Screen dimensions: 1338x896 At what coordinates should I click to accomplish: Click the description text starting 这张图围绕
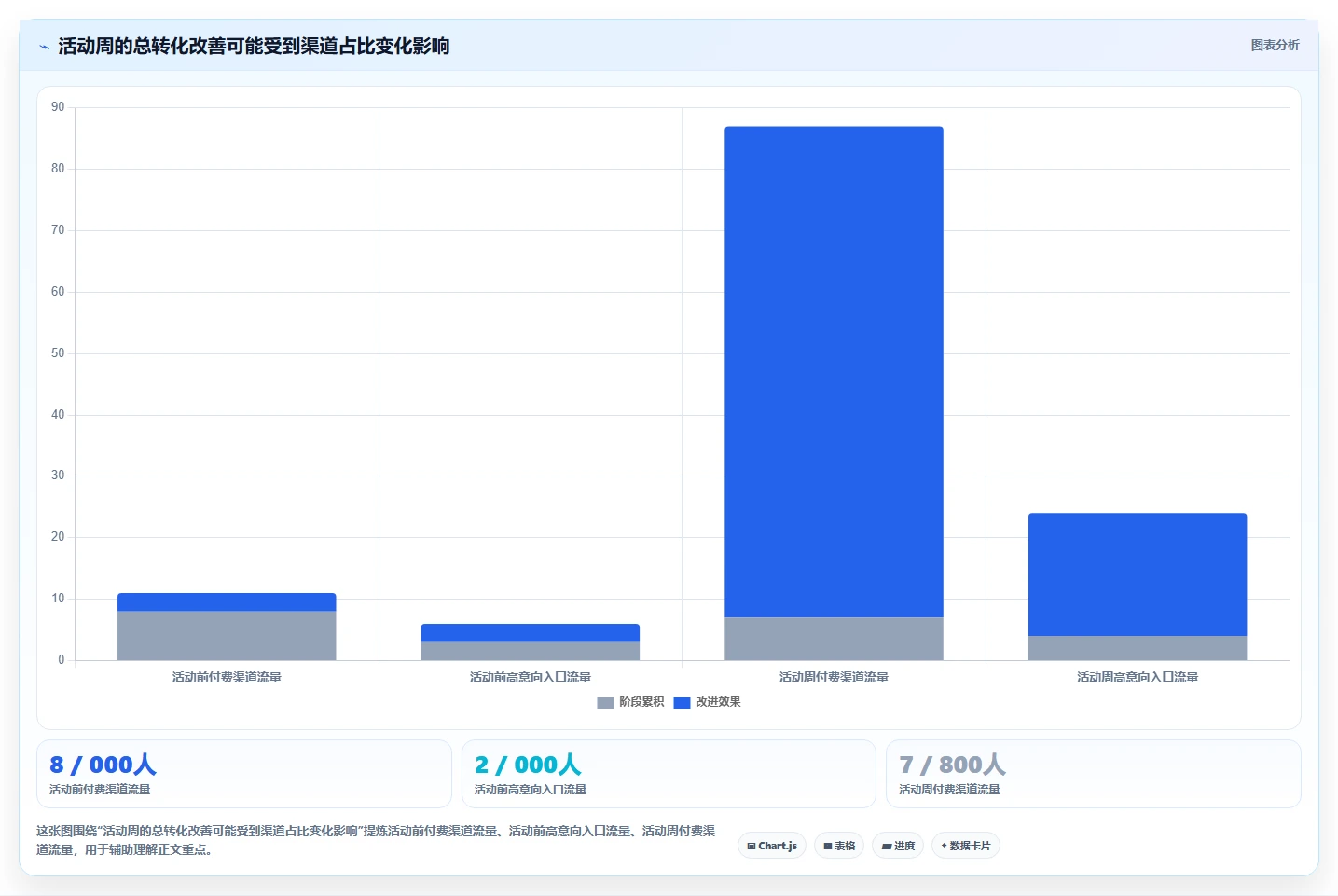(376, 840)
